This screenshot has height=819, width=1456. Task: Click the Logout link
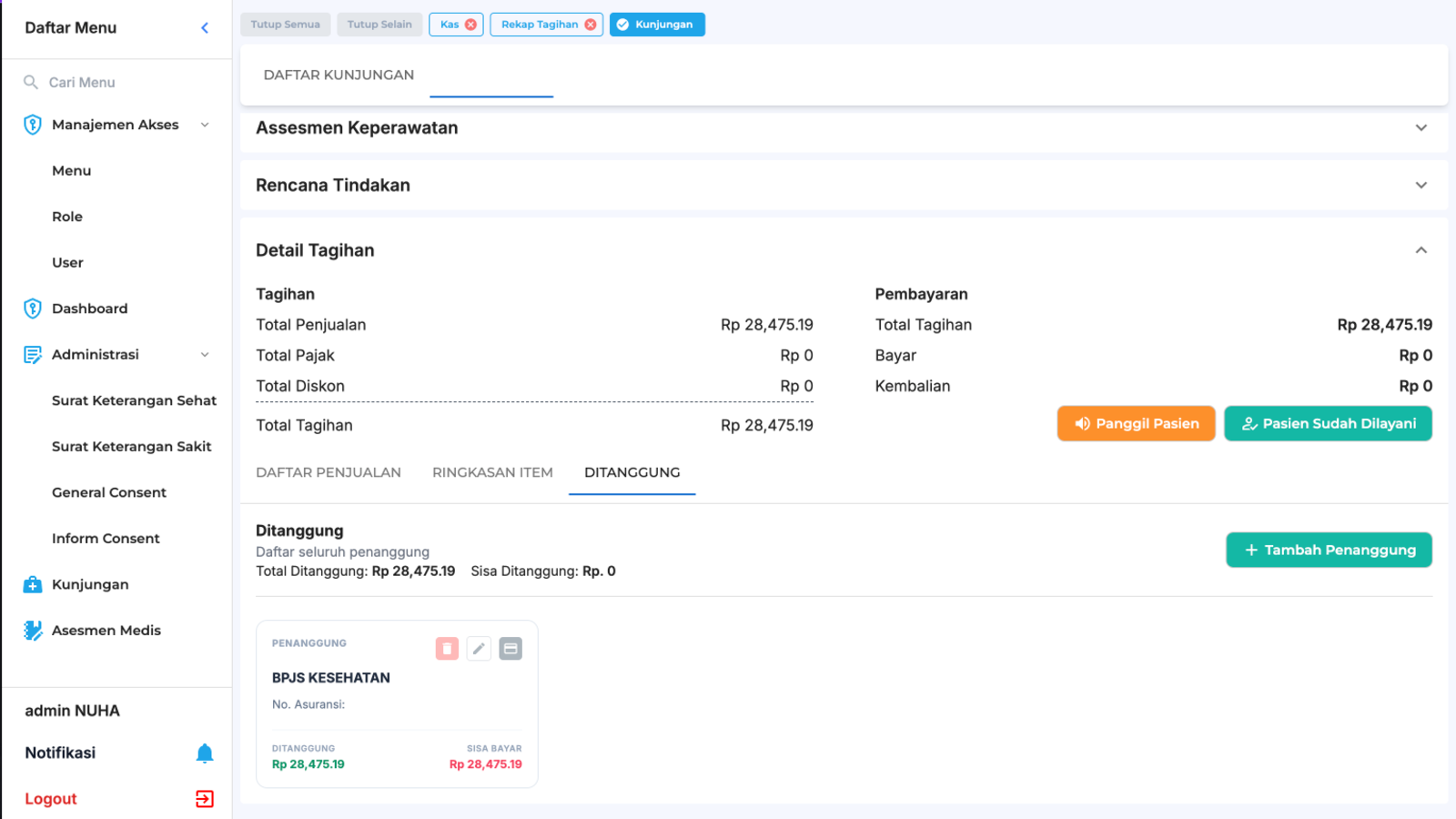tap(51, 799)
